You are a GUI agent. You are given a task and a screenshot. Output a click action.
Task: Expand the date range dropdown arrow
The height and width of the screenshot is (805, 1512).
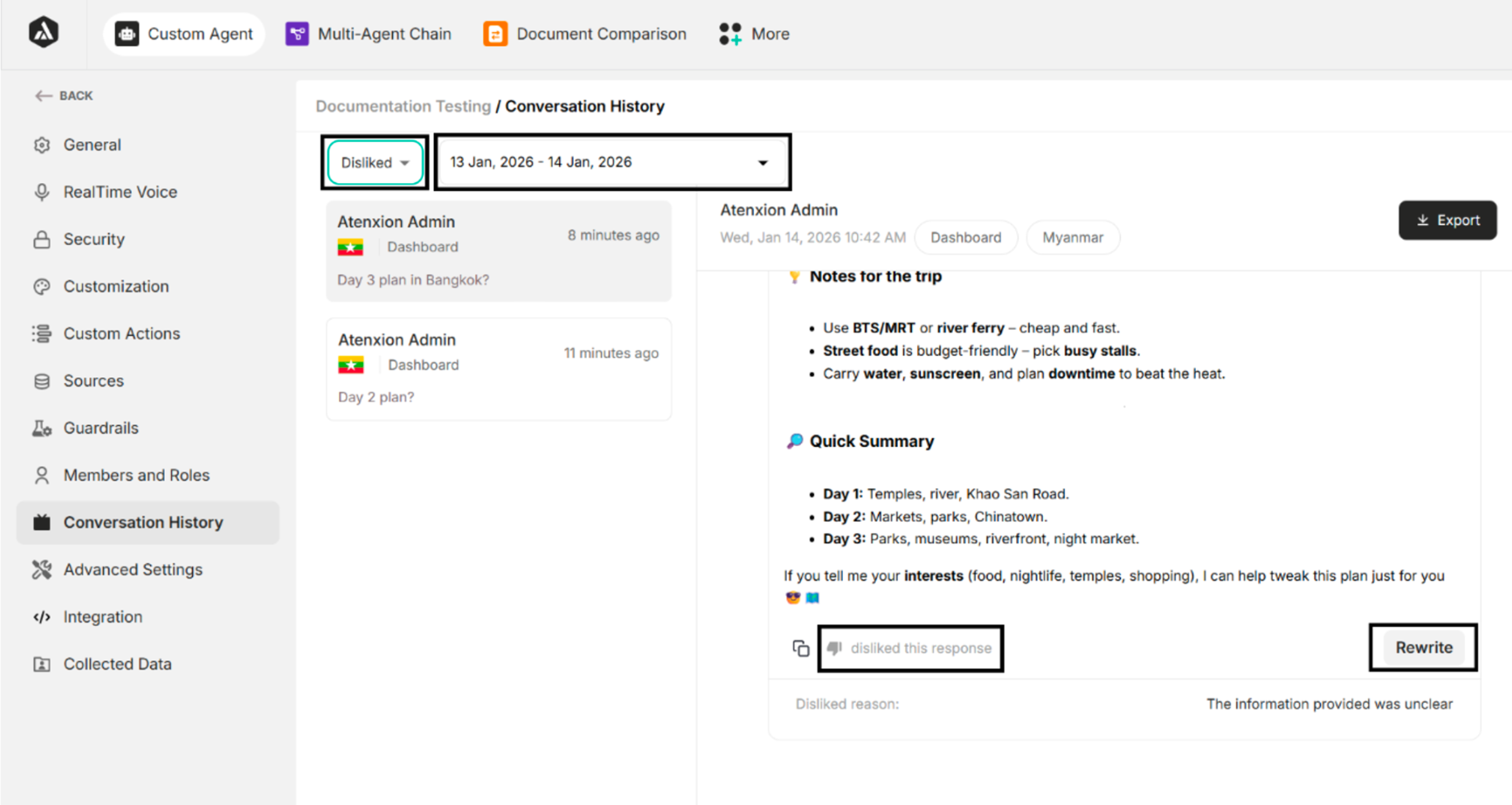tap(762, 163)
